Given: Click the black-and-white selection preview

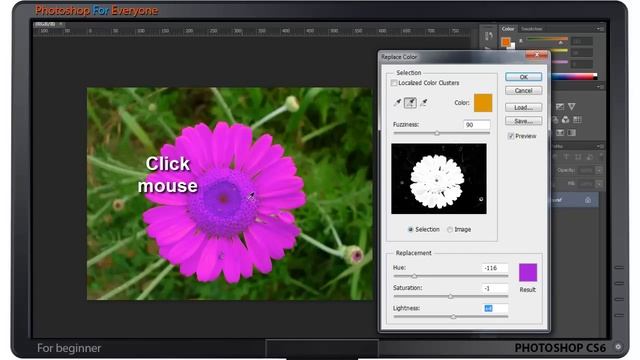Looking at the screenshot, I should tap(439, 179).
